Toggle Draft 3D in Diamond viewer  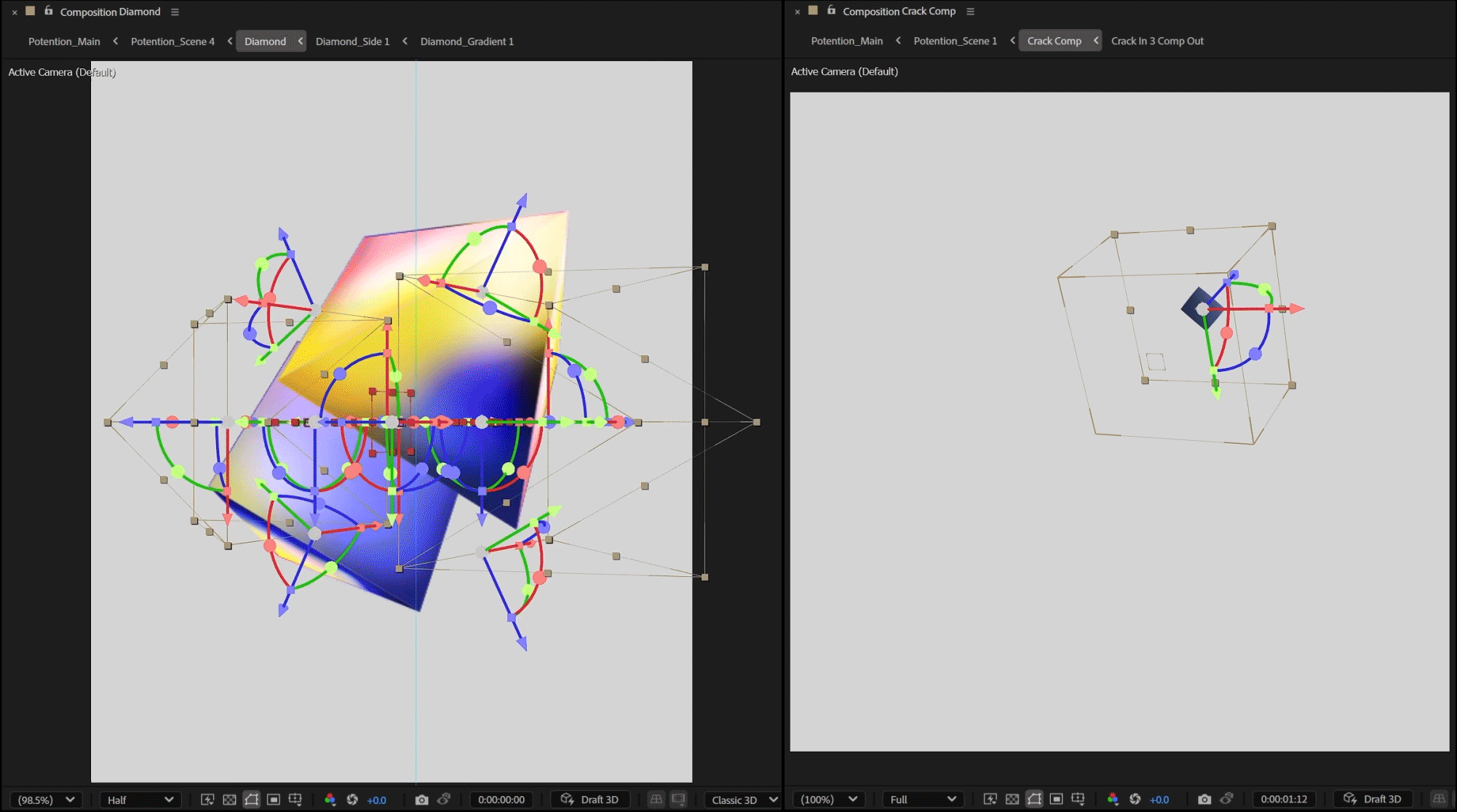coord(589,800)
